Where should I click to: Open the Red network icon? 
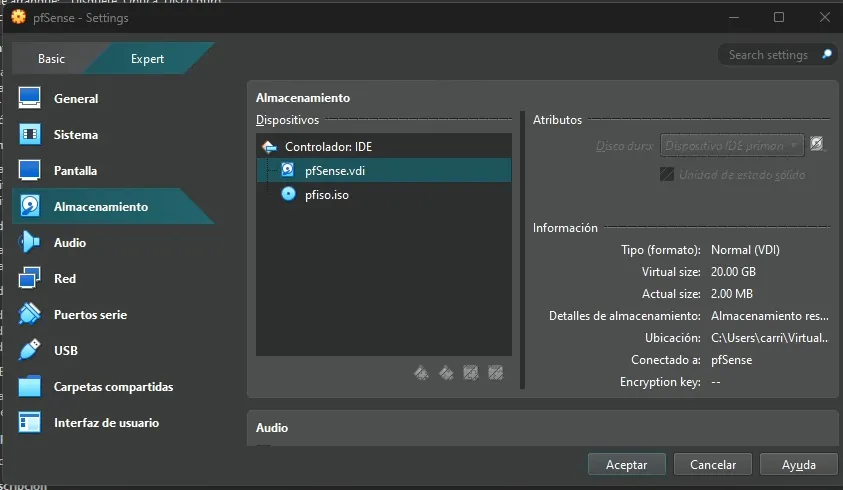tap(29, 278)
